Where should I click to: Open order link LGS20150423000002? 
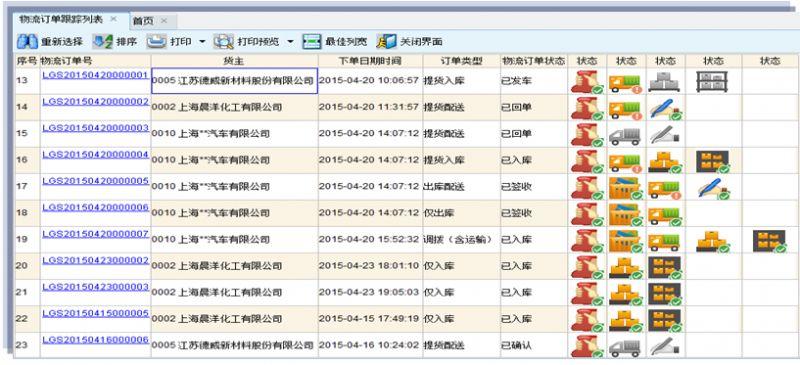tap(96, 260)
